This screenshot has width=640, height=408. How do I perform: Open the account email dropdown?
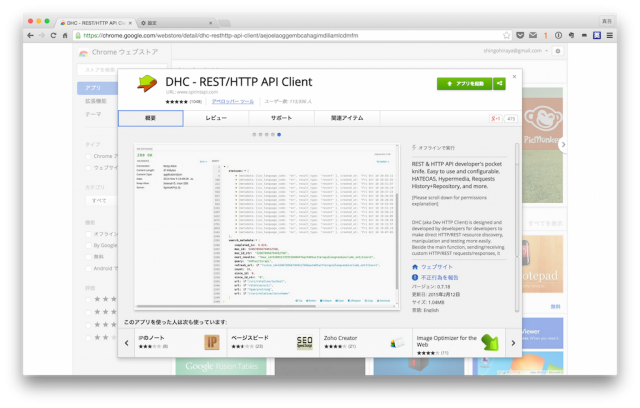516,51
